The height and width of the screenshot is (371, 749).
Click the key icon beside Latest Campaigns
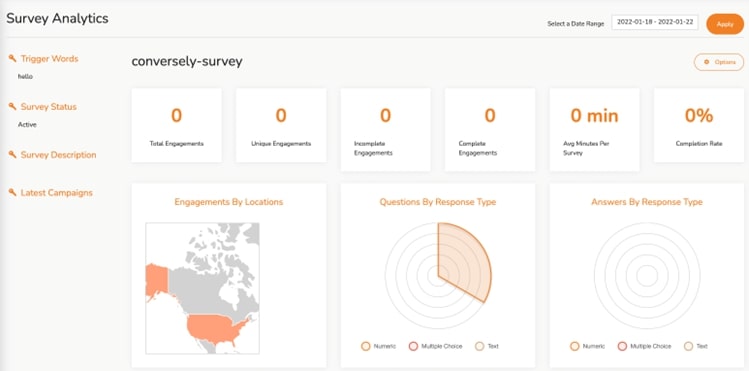pyautogui.click(x=12, y=192)
